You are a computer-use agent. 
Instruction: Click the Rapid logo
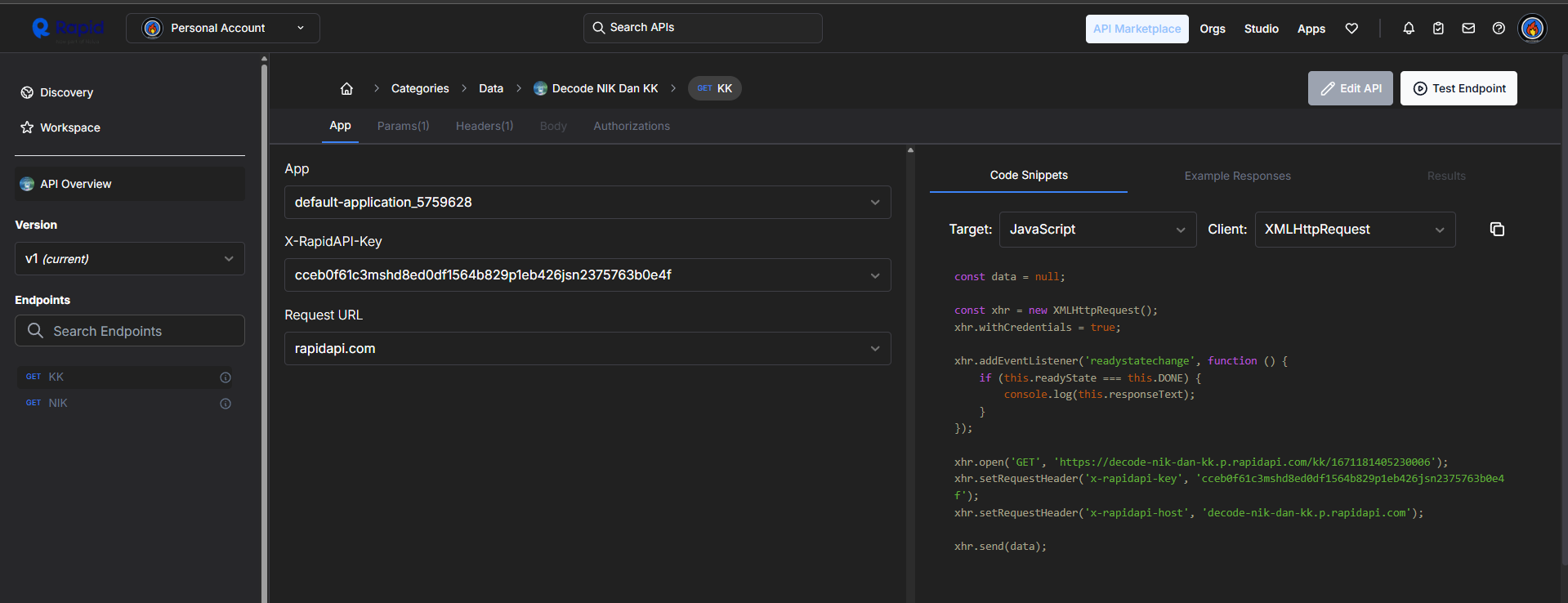68,29
